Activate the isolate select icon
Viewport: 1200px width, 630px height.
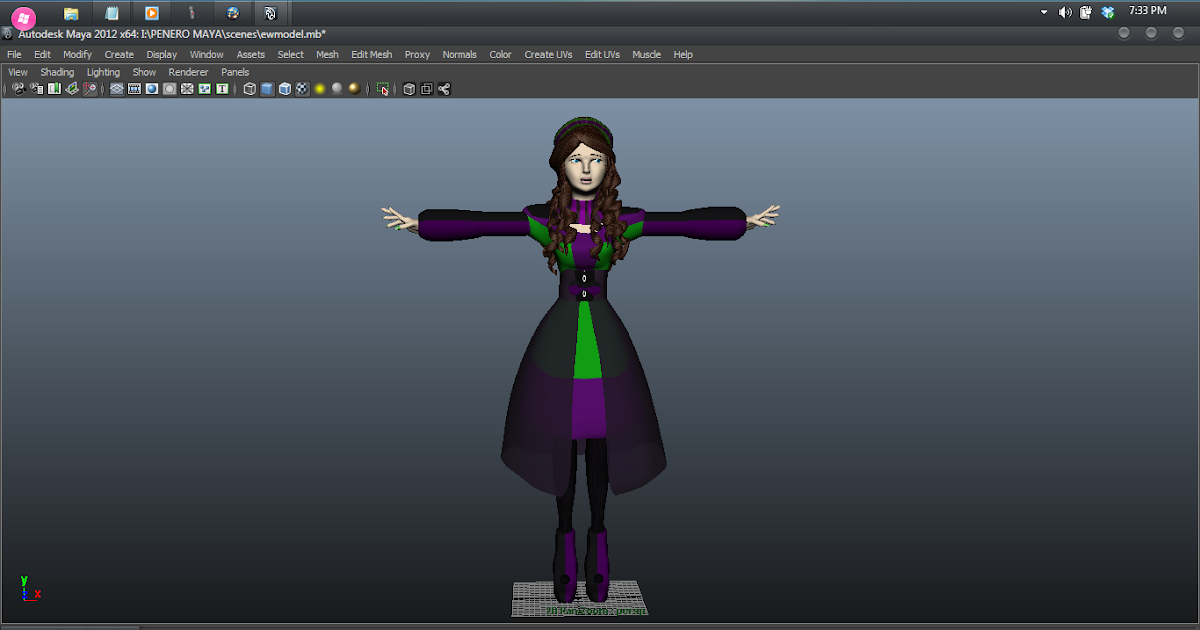click(382, 88)
